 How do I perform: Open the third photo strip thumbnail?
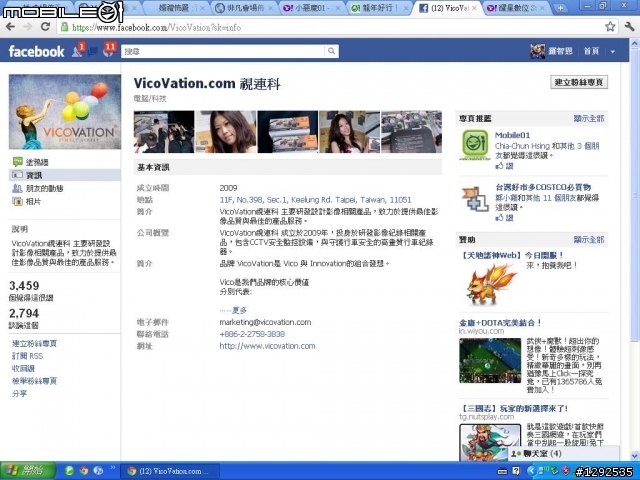pos(287,131)
